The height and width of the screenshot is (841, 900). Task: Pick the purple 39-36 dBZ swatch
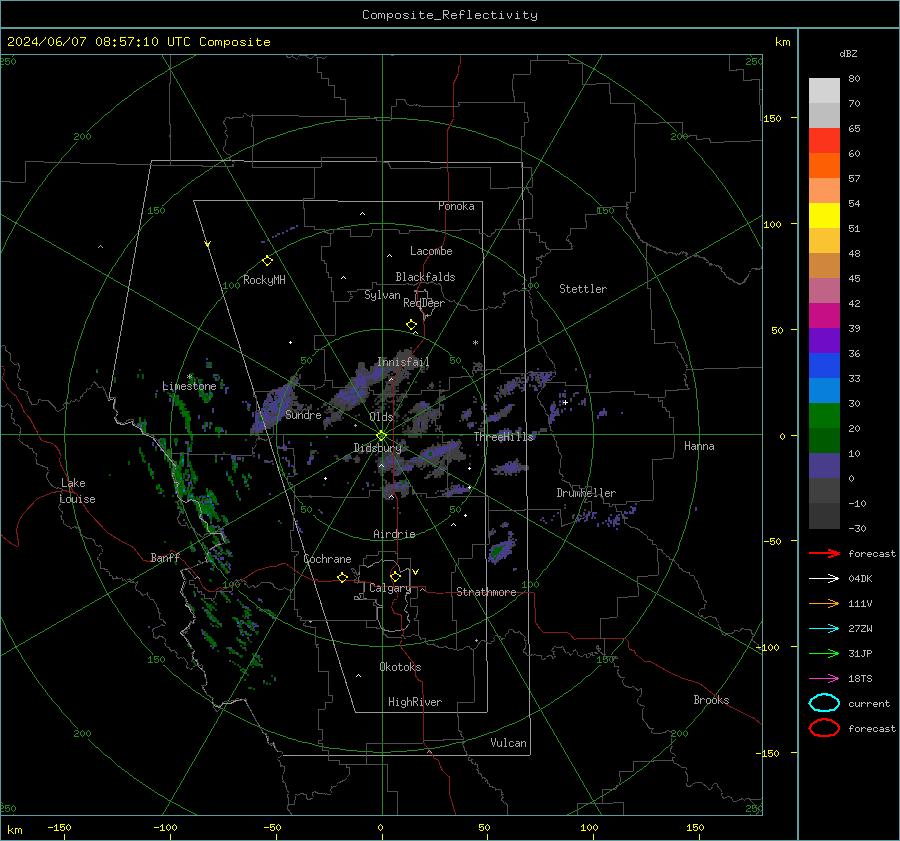824,340
